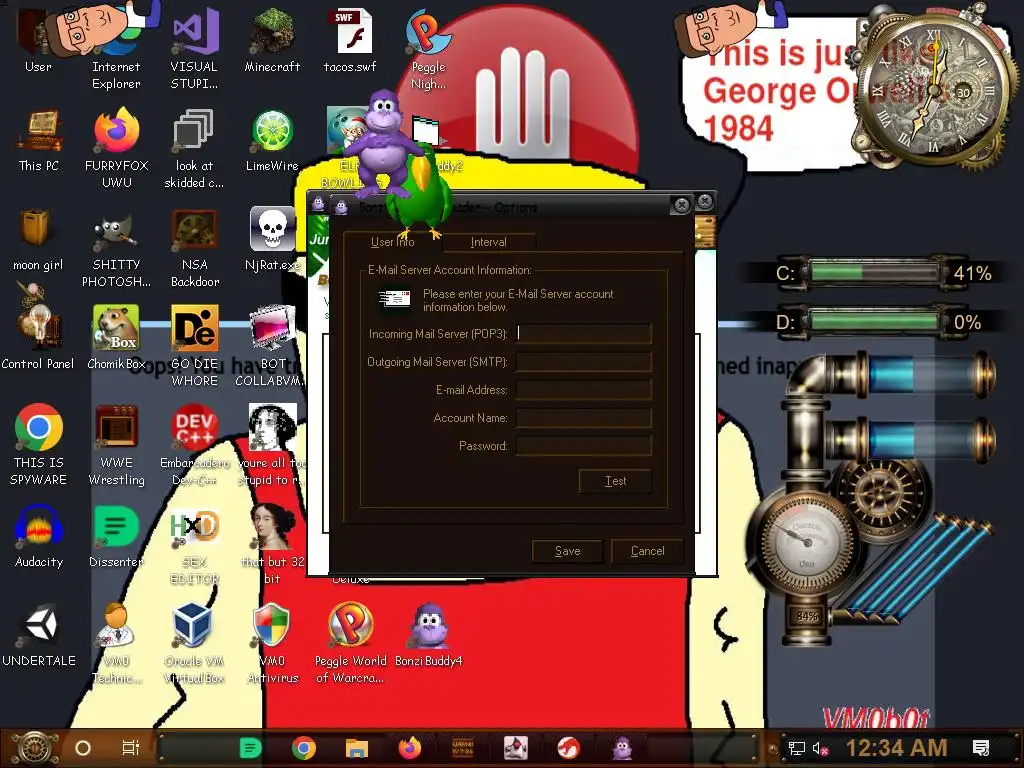This screenshot has width=1024, height=768.
Task: Launch LimeWire desktop icon
Action: pyautogui.click(x=272, y=140)
